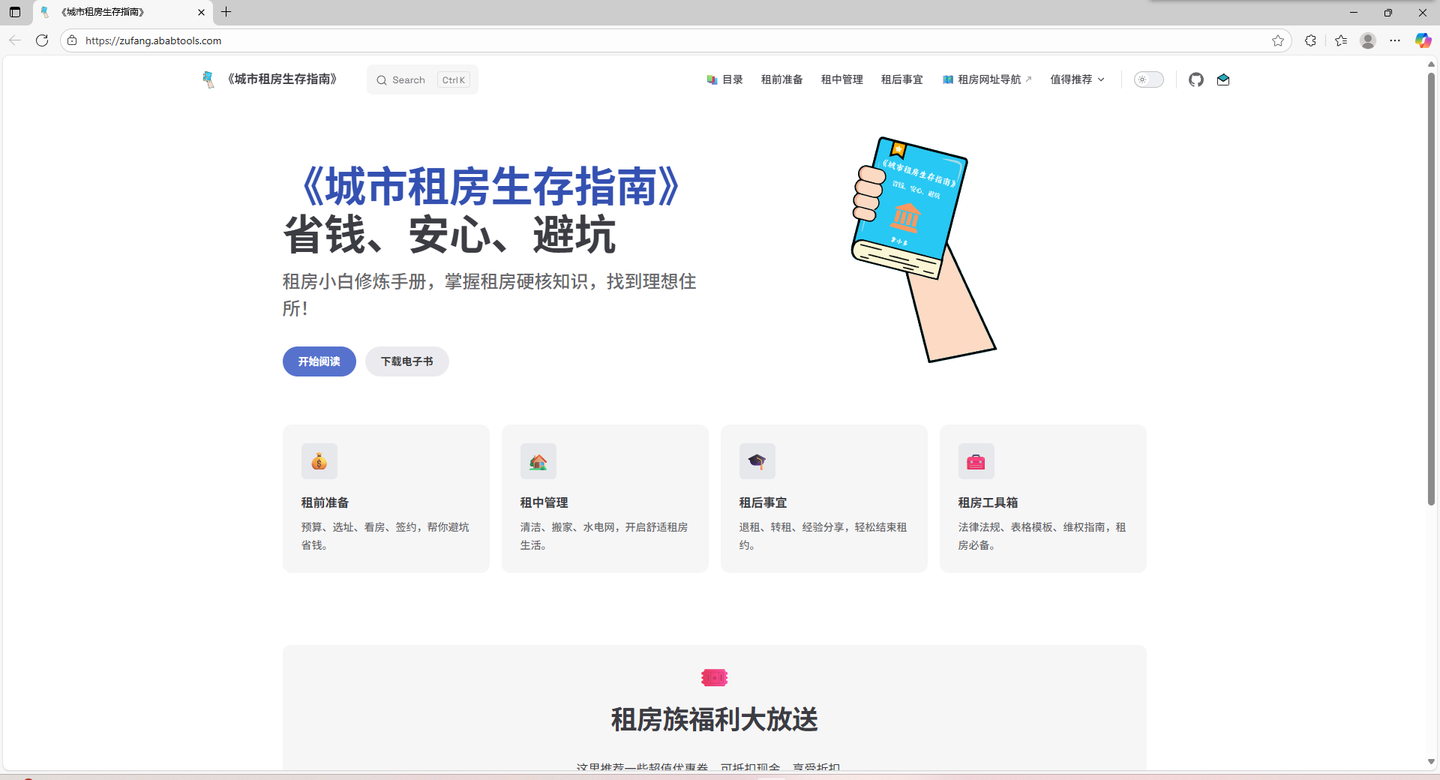Open 租前准备 in the navigation bar
Screen dimensions: 1440x780
point(782,80)
